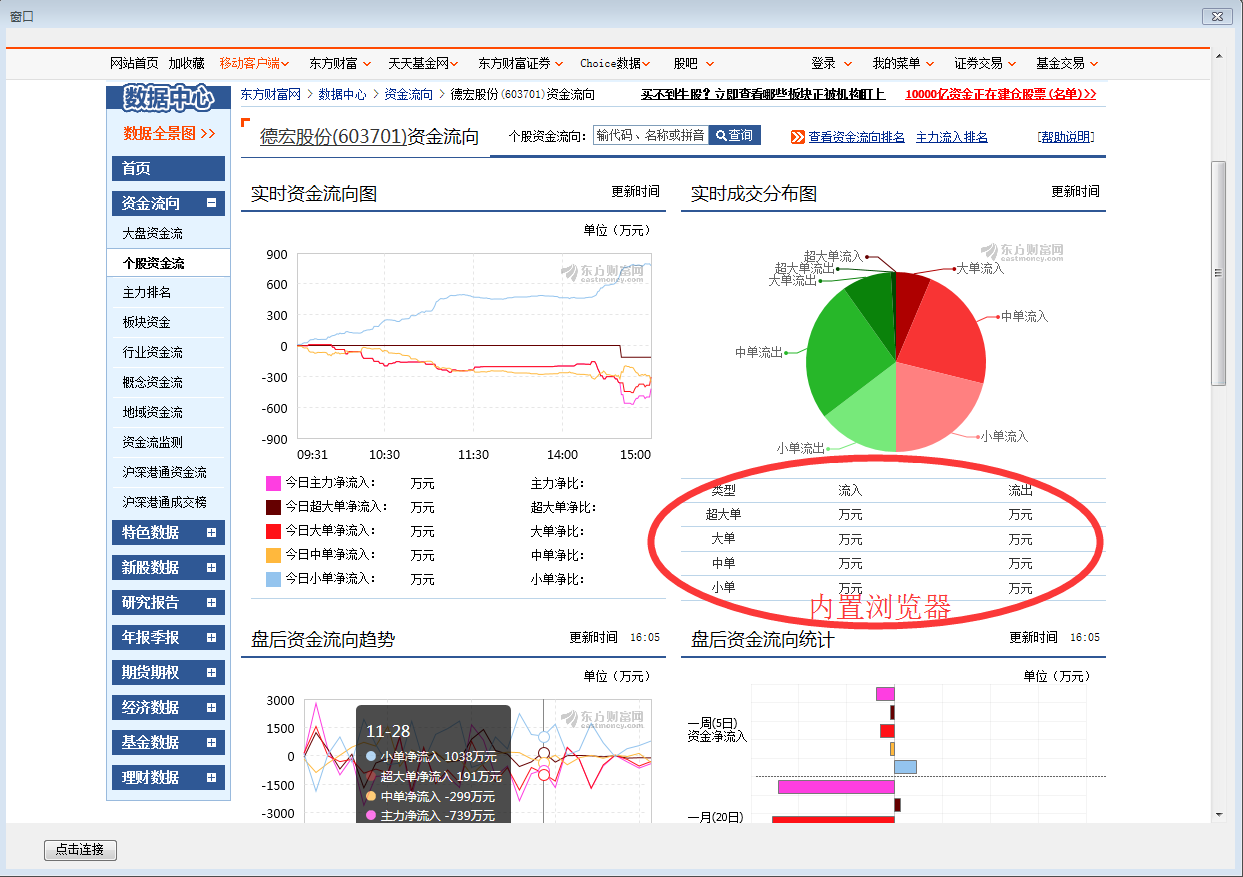Click the 加收藏 link

(x=186, y=63)
